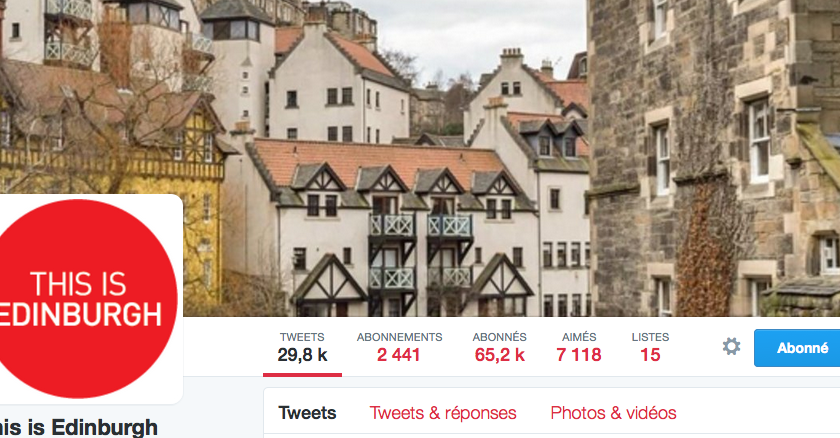Click the 65,2 k followers count
This screenshot has width=840, height=438.
(499, 355)
